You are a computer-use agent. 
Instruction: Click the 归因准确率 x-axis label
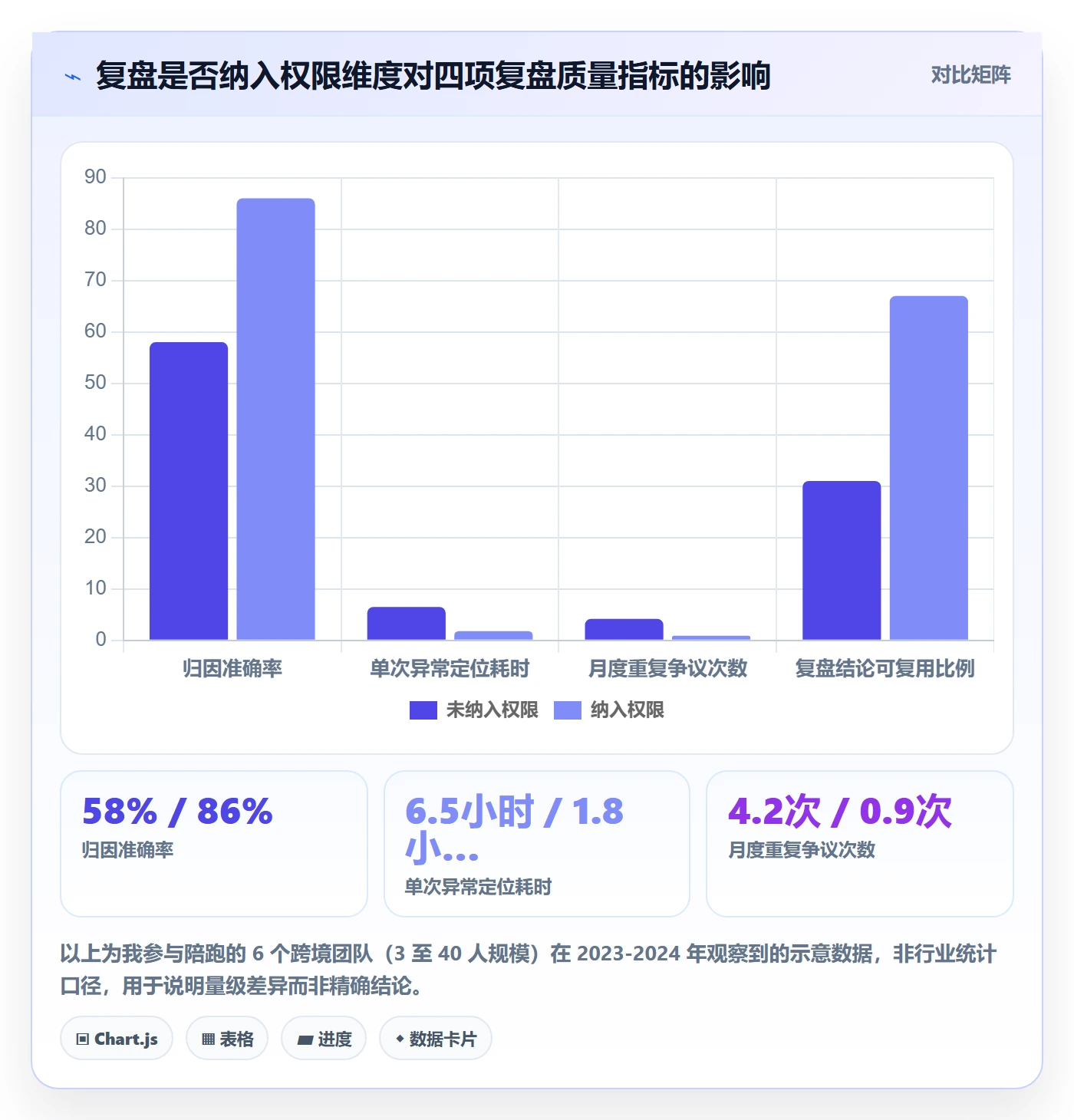click(232, 669)
